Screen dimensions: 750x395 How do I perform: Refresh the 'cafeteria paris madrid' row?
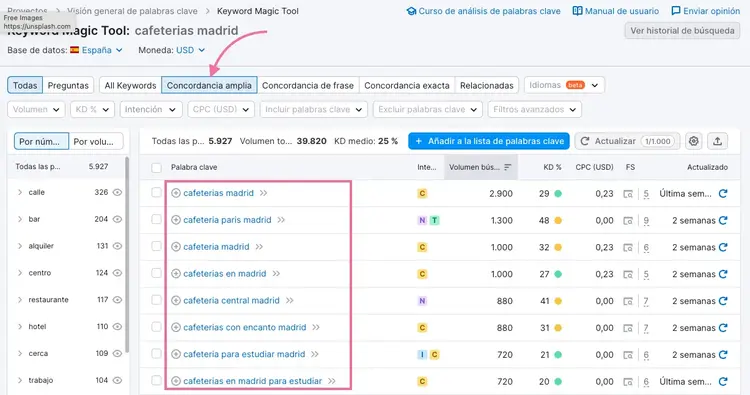(x=723, y=220)
